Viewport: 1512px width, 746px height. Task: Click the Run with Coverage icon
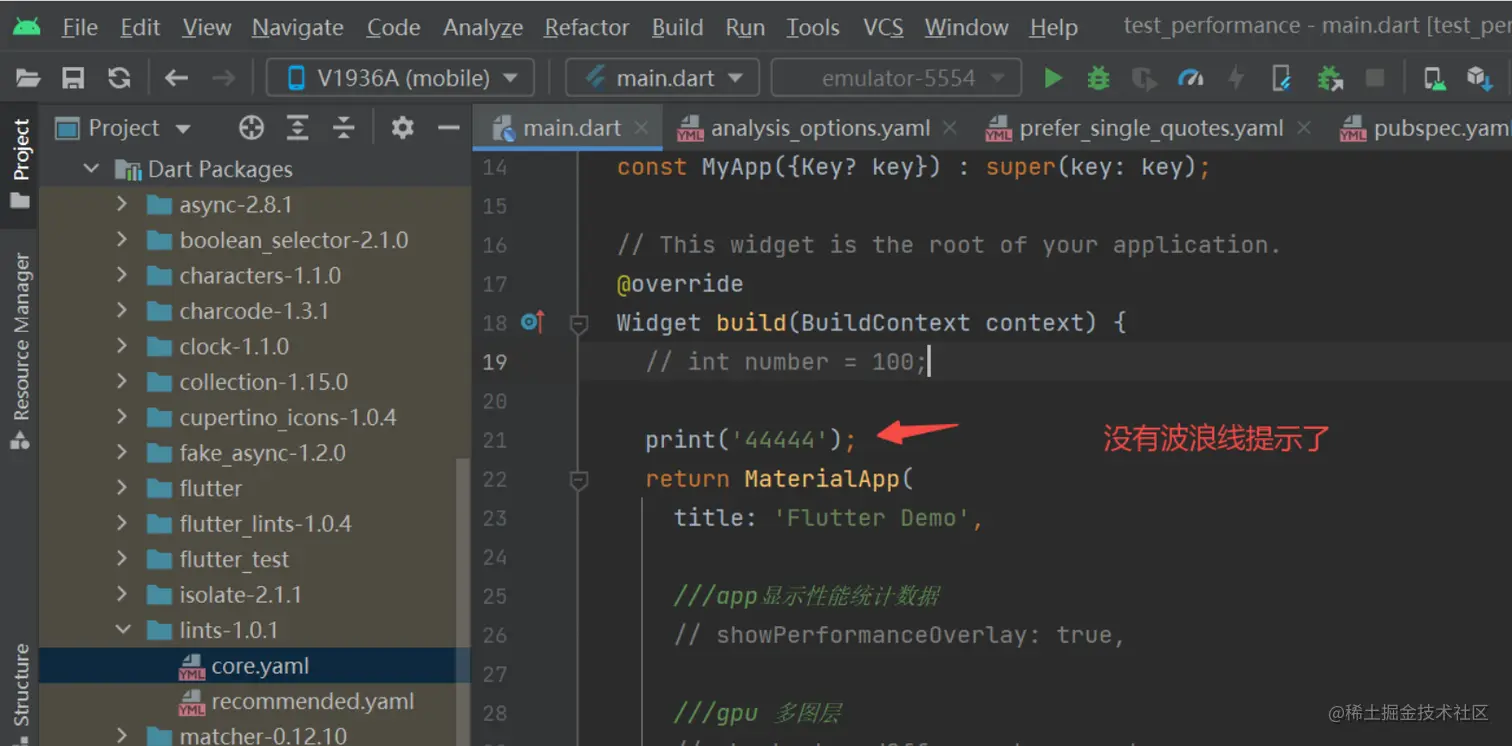[1144, 78]
